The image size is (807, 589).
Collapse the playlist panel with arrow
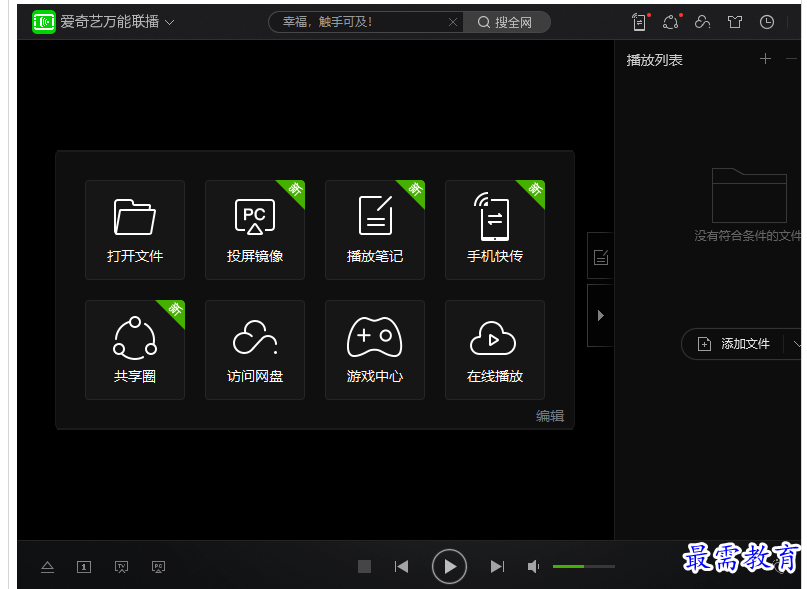point(601,315)
